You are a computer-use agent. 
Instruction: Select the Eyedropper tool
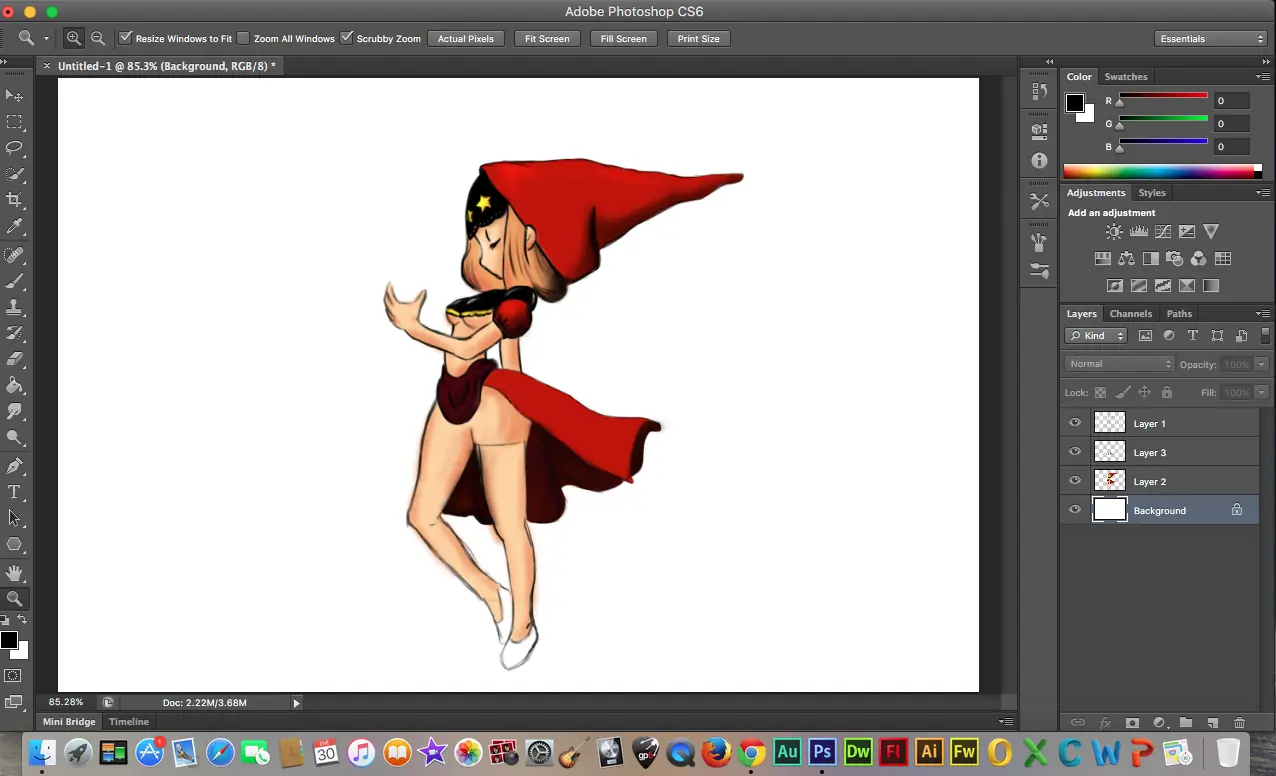point(14,227)
